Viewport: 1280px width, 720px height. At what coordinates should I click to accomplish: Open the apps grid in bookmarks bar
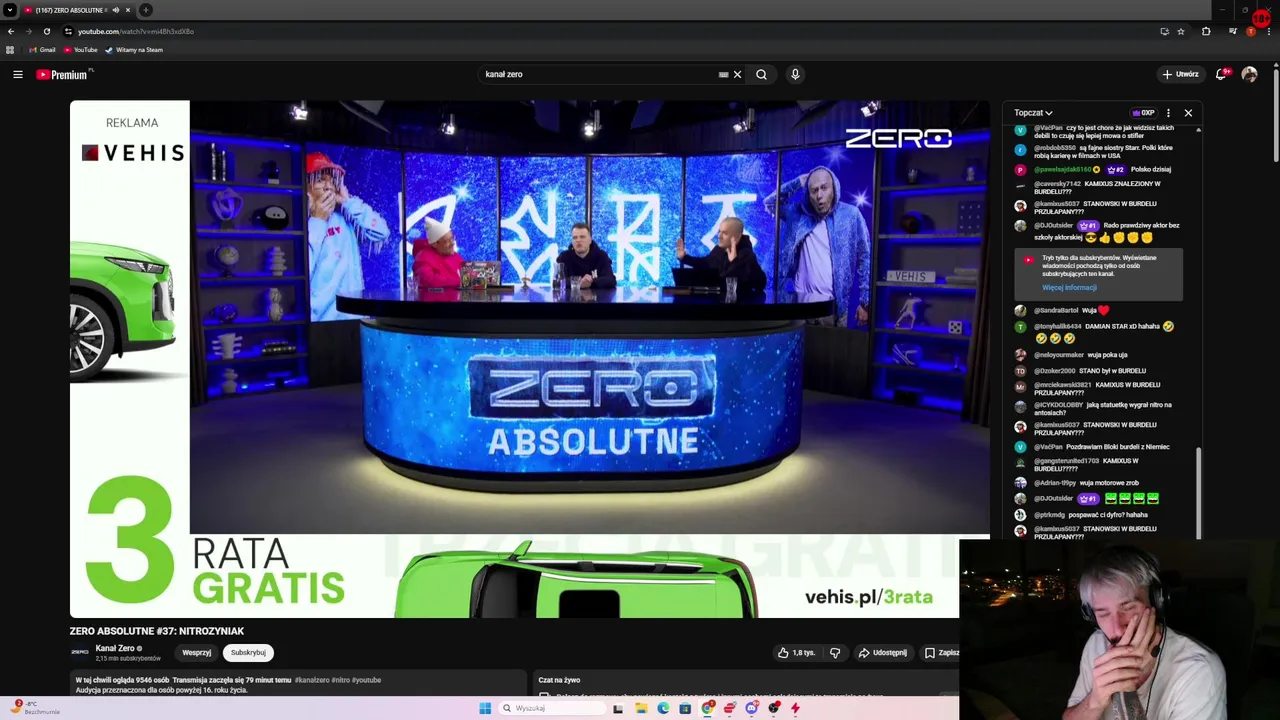click(x=10, y=50)
